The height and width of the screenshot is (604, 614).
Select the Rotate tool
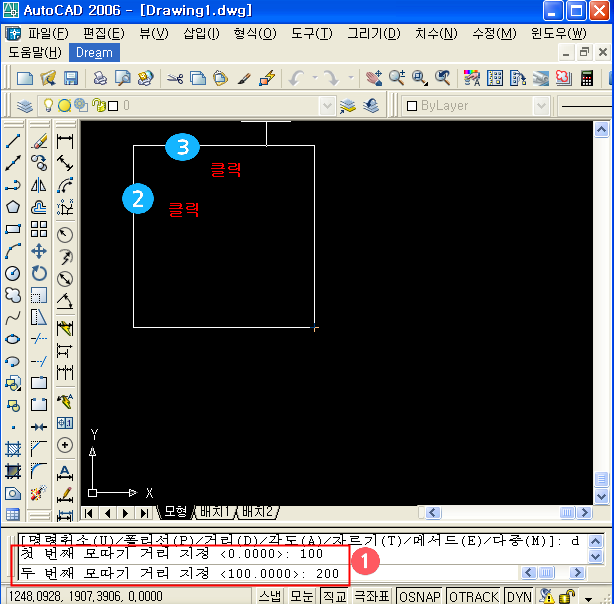[39, 273]
